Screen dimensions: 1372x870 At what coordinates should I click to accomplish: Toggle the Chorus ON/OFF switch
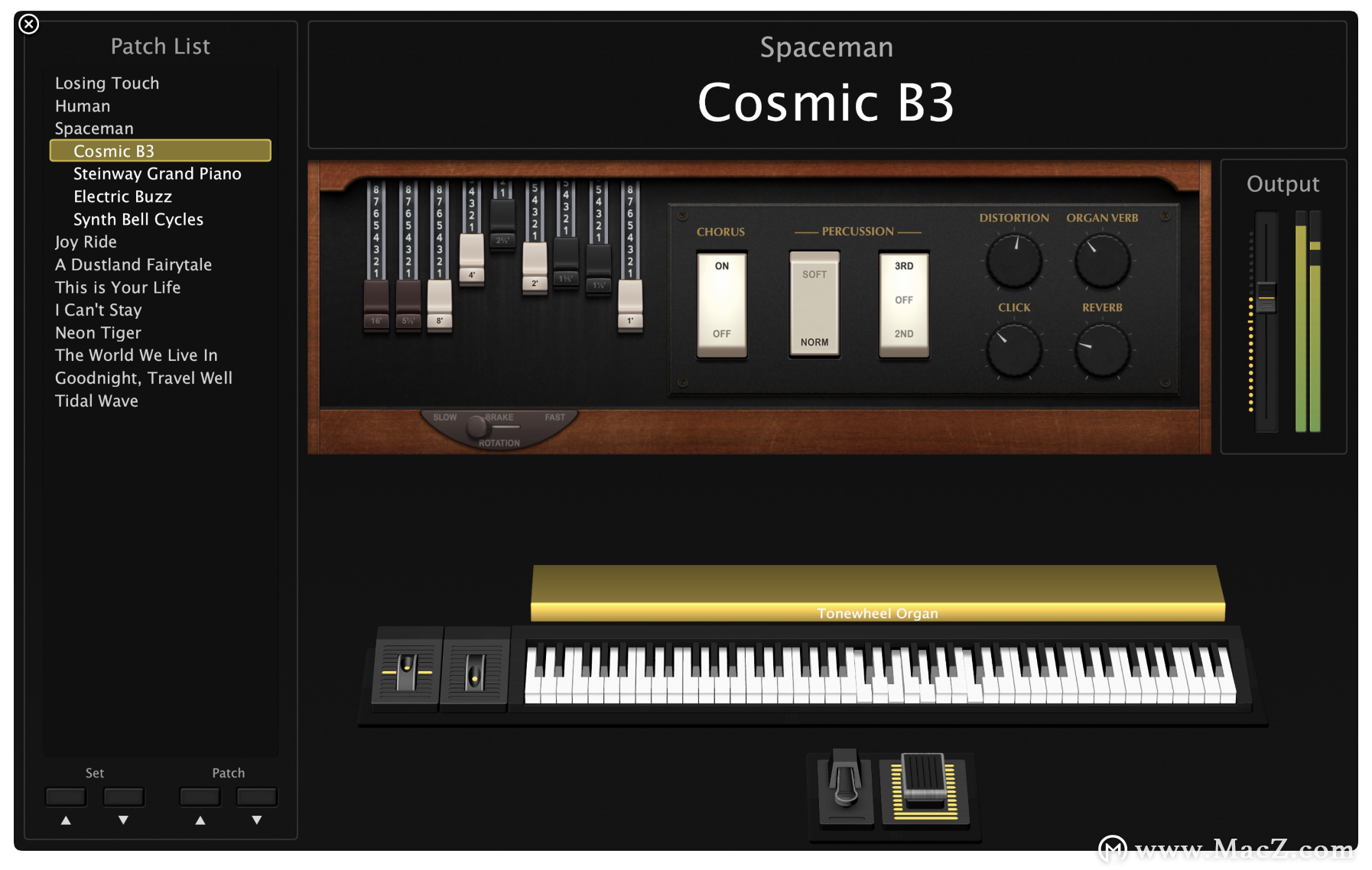coord(721,304)
